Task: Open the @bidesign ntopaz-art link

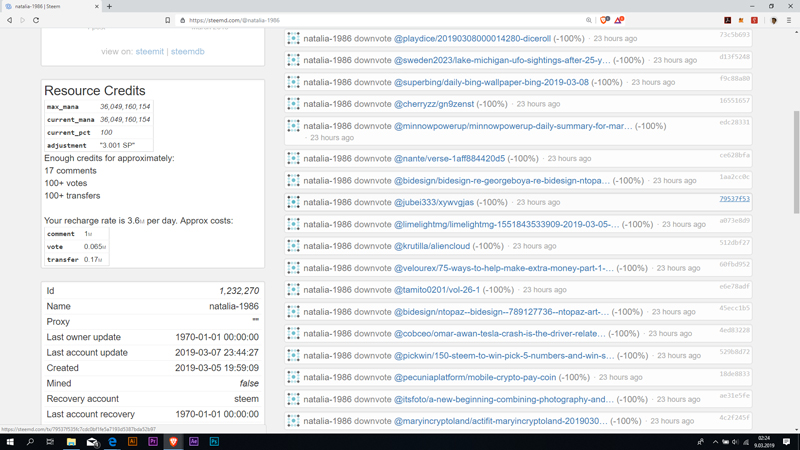Action: coord(502,312)
